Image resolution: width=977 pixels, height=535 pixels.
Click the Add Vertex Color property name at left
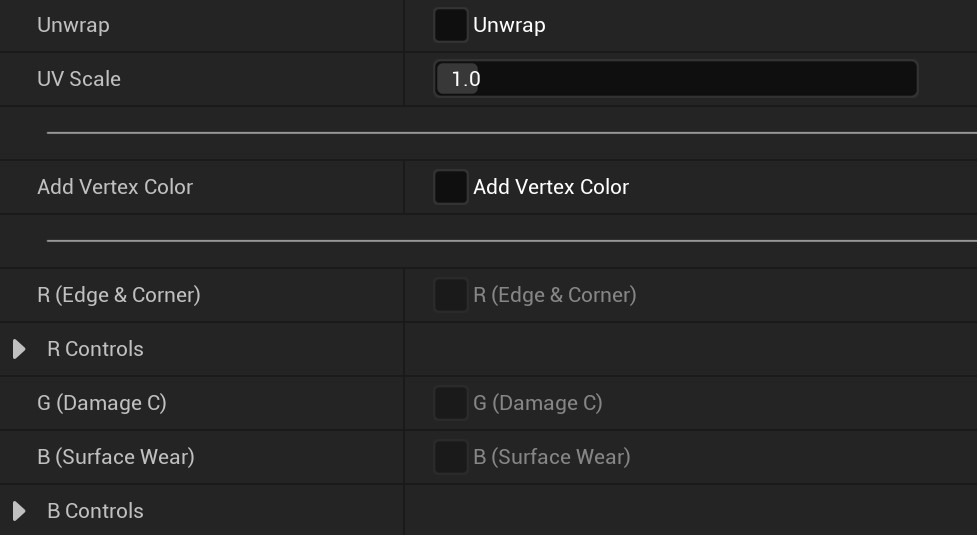point(115,187)
